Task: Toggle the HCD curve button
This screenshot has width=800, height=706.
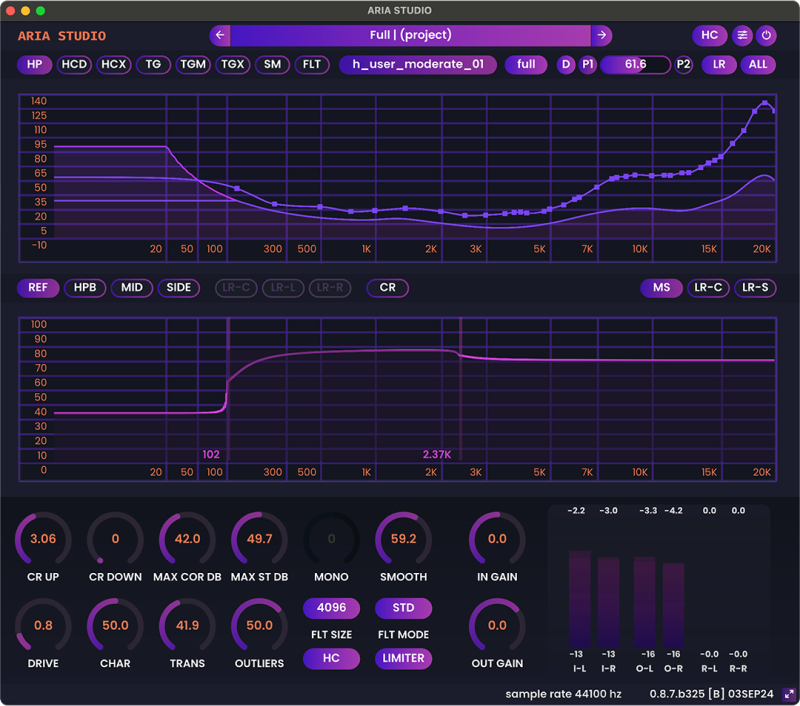Action: click(74, 64)
